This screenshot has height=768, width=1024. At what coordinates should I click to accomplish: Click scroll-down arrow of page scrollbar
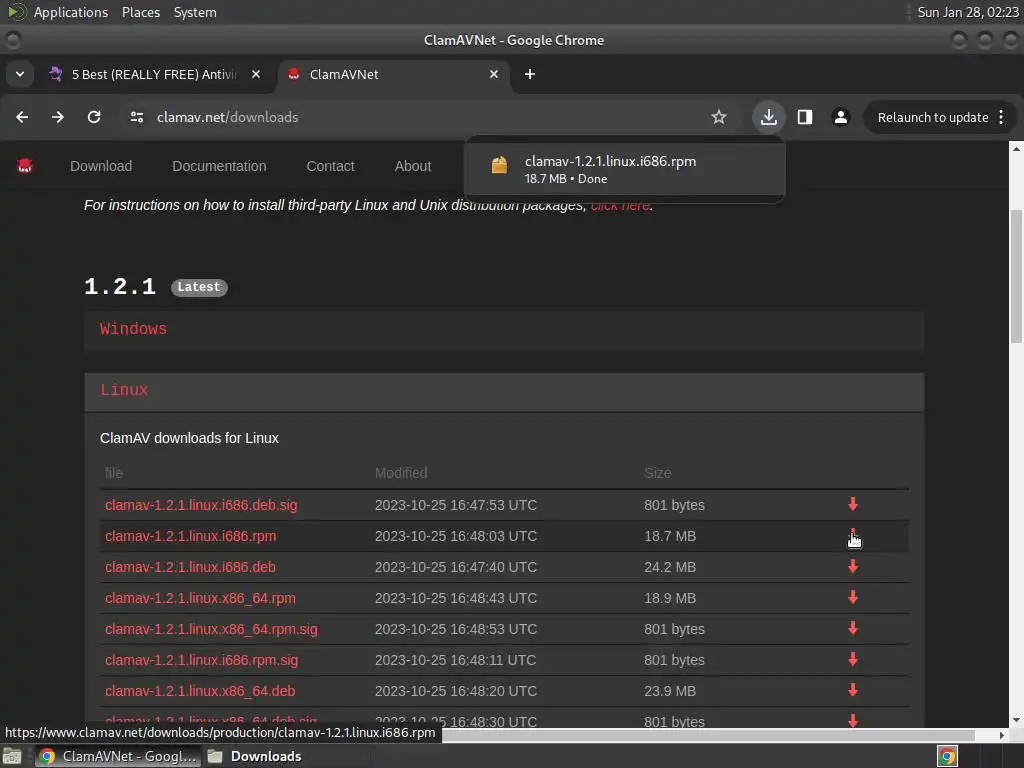pyautogui.click(x=1016, y=720)
